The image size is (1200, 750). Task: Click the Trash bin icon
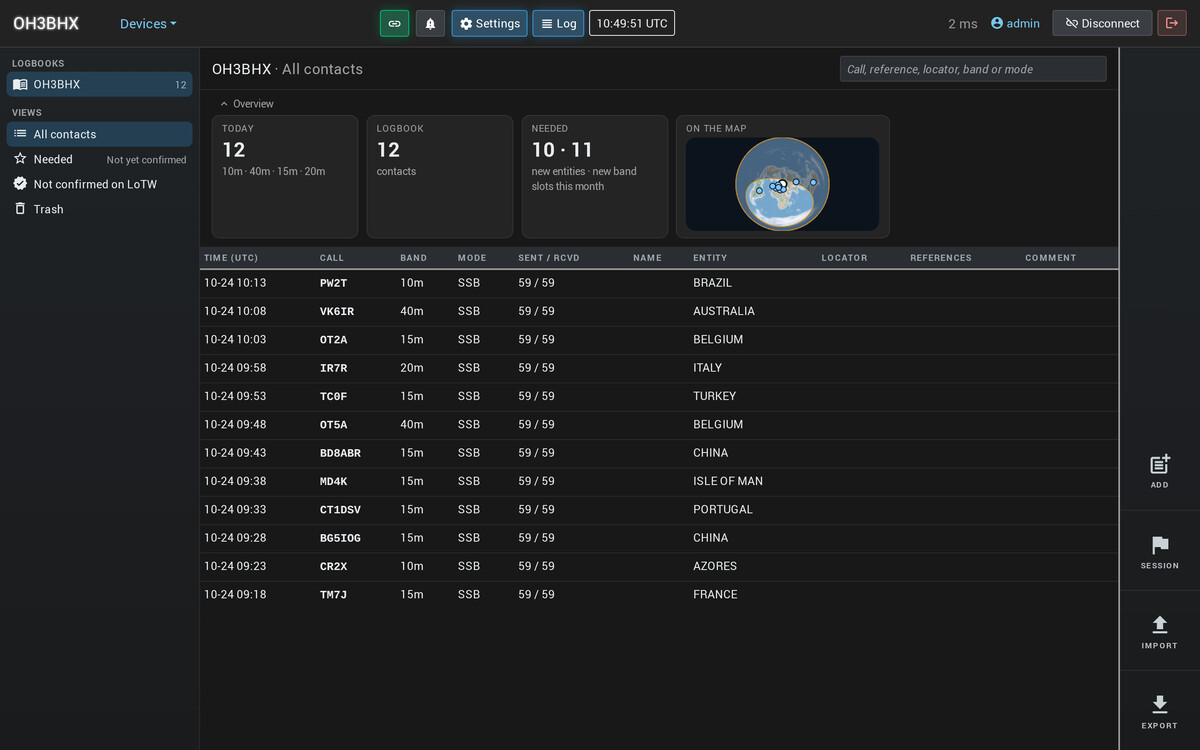pyautogui.click(x=20, y=209)
